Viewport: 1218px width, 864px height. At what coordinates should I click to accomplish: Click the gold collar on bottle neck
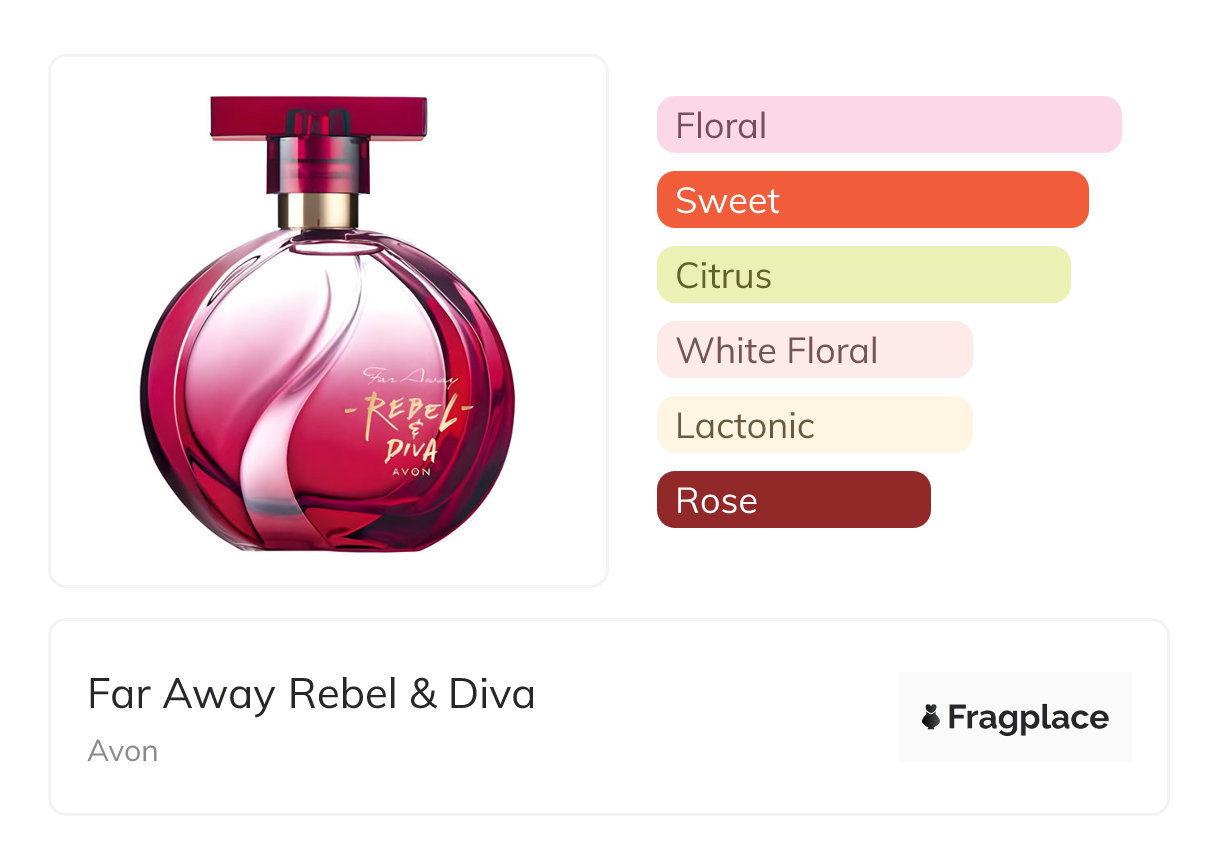click(x=318, y=209)
